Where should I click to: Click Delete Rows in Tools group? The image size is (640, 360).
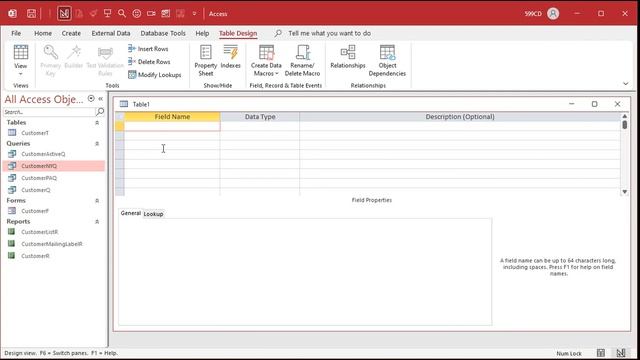149,62
